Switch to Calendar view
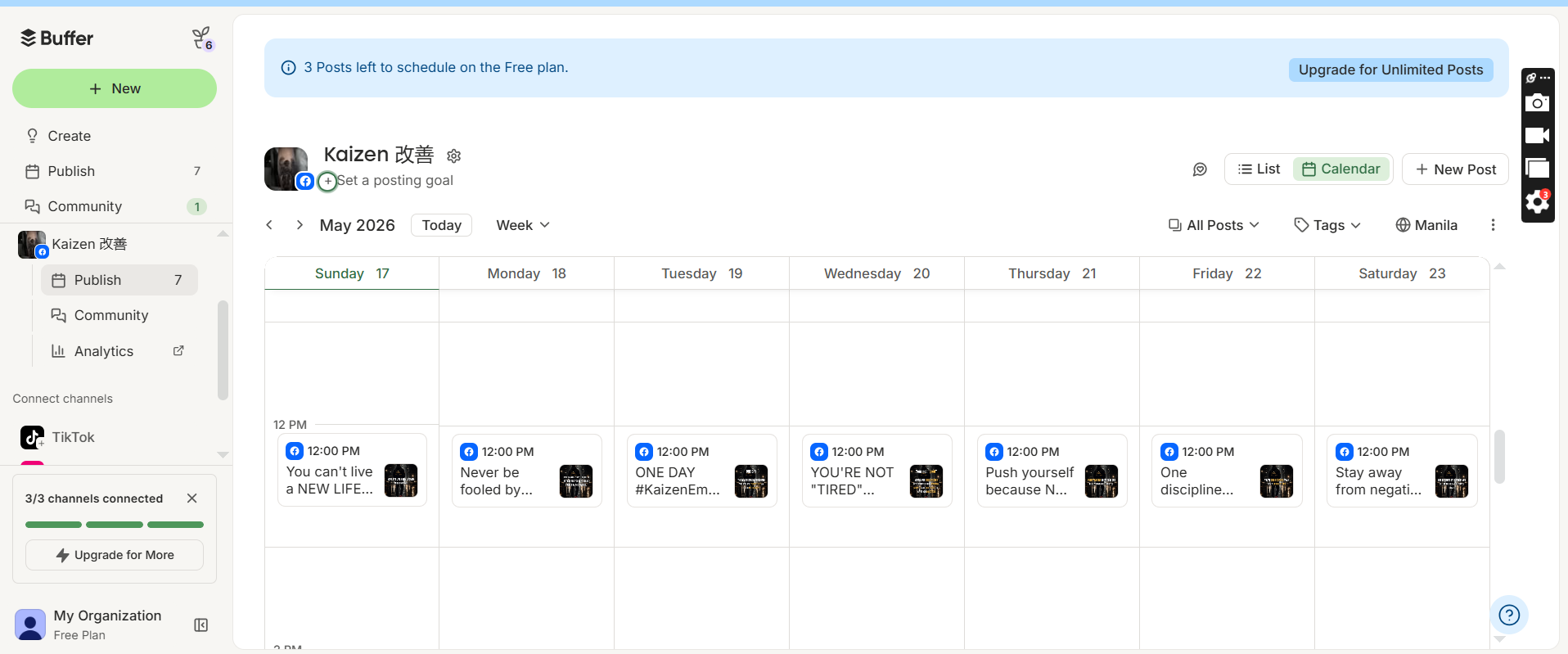The image size is (1568, 654). [1340, 169]
